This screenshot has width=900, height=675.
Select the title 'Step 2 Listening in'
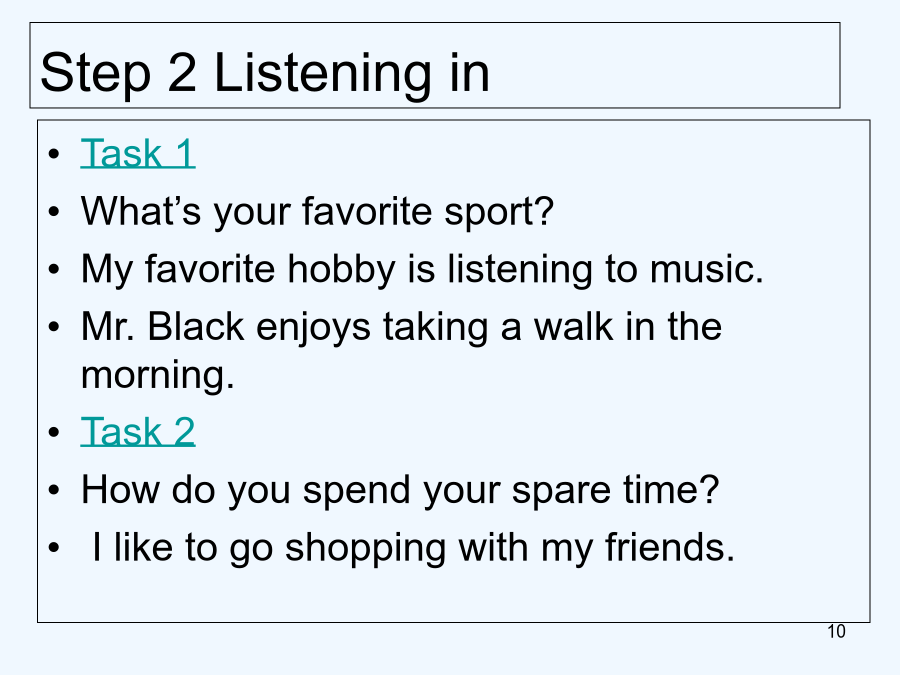[x=265, y=72]
